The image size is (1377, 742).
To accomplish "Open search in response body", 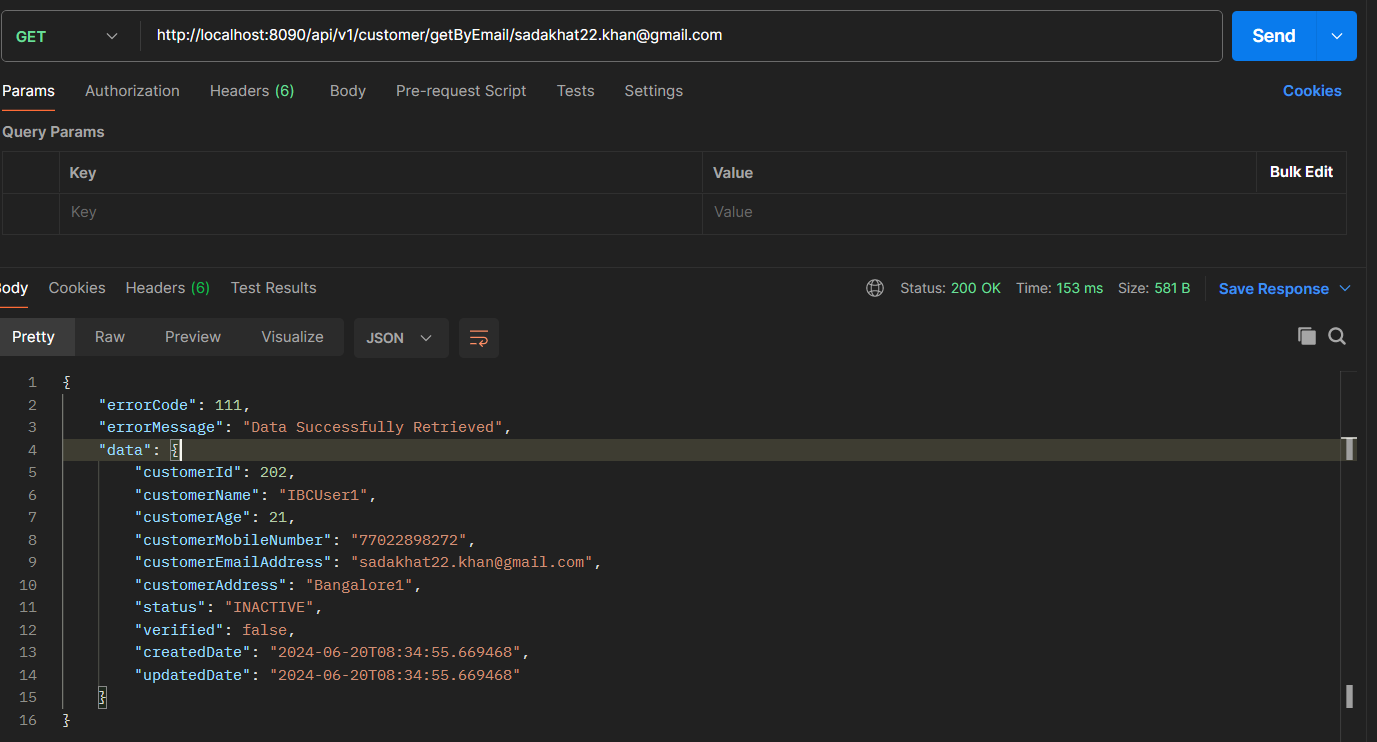I will 1337,336.
